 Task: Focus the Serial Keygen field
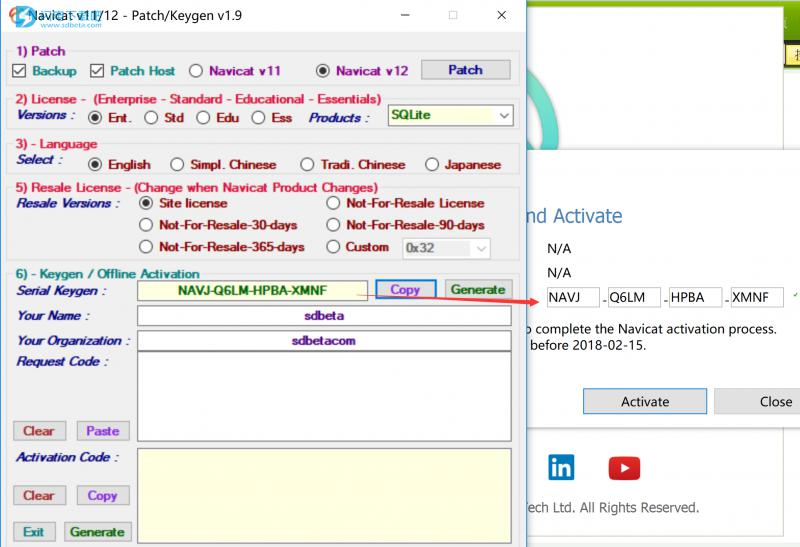pos(253,290)
